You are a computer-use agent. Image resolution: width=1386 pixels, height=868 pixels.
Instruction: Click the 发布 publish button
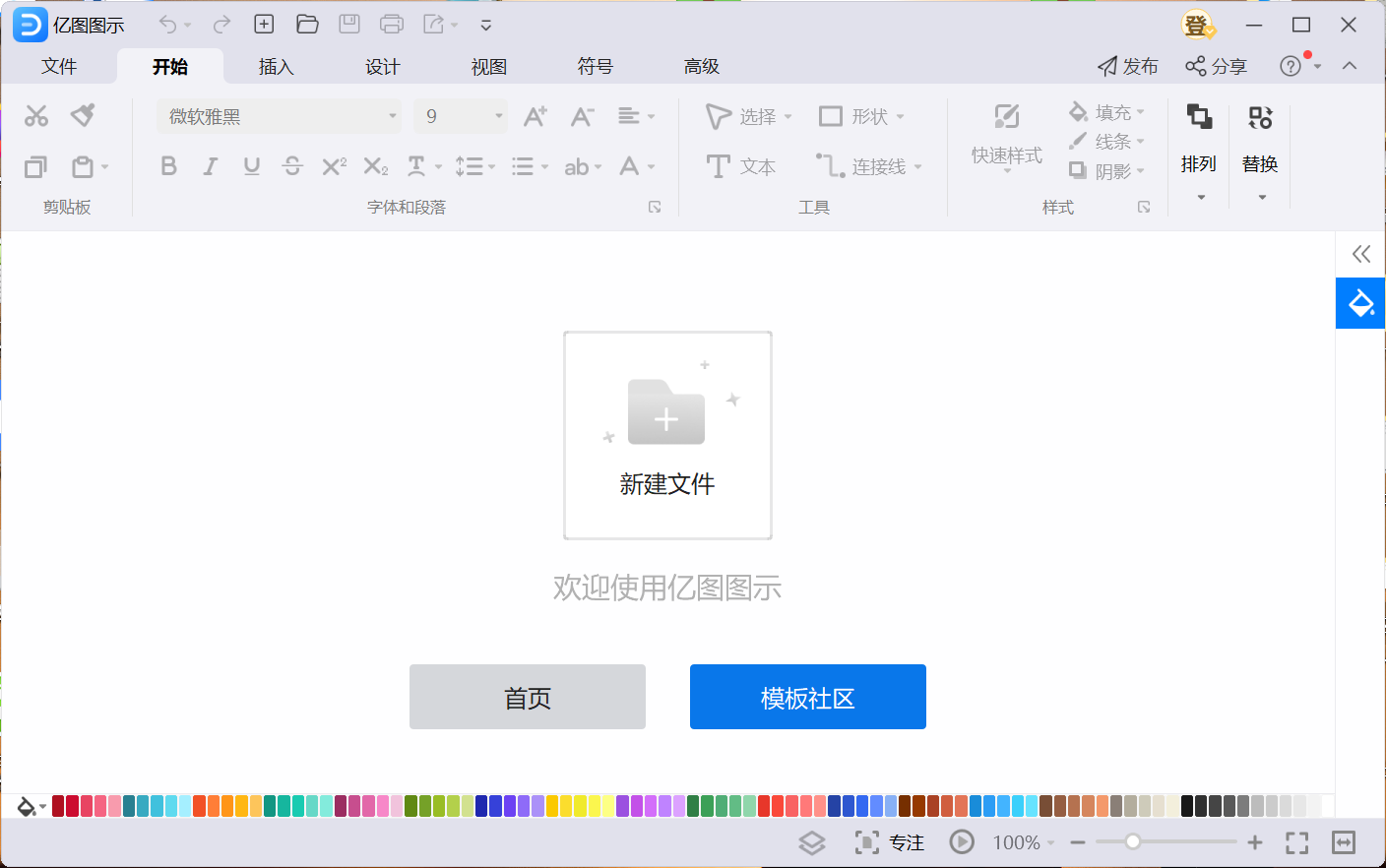1128,66
